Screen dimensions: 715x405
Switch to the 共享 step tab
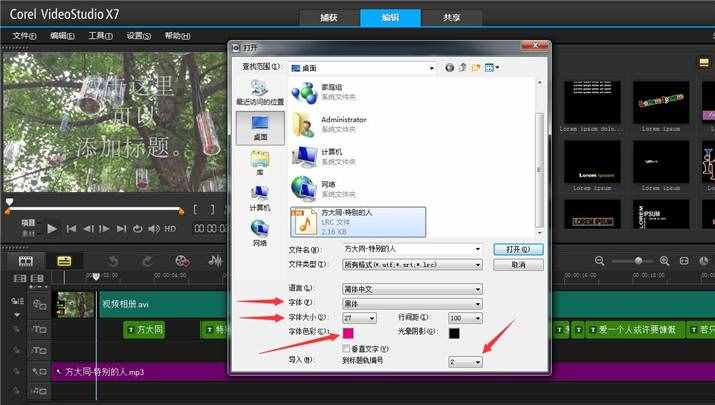(x=452, y=18)
